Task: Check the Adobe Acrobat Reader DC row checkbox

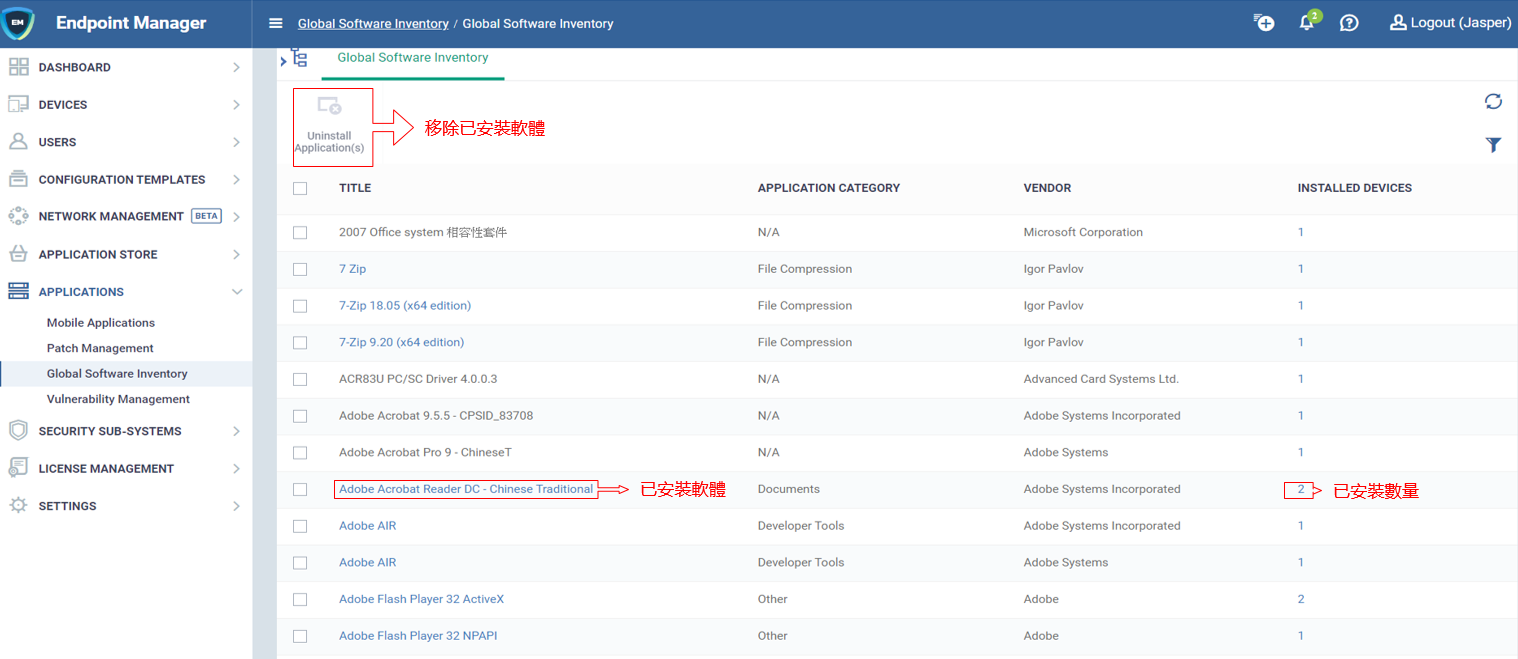Action: 300,489
